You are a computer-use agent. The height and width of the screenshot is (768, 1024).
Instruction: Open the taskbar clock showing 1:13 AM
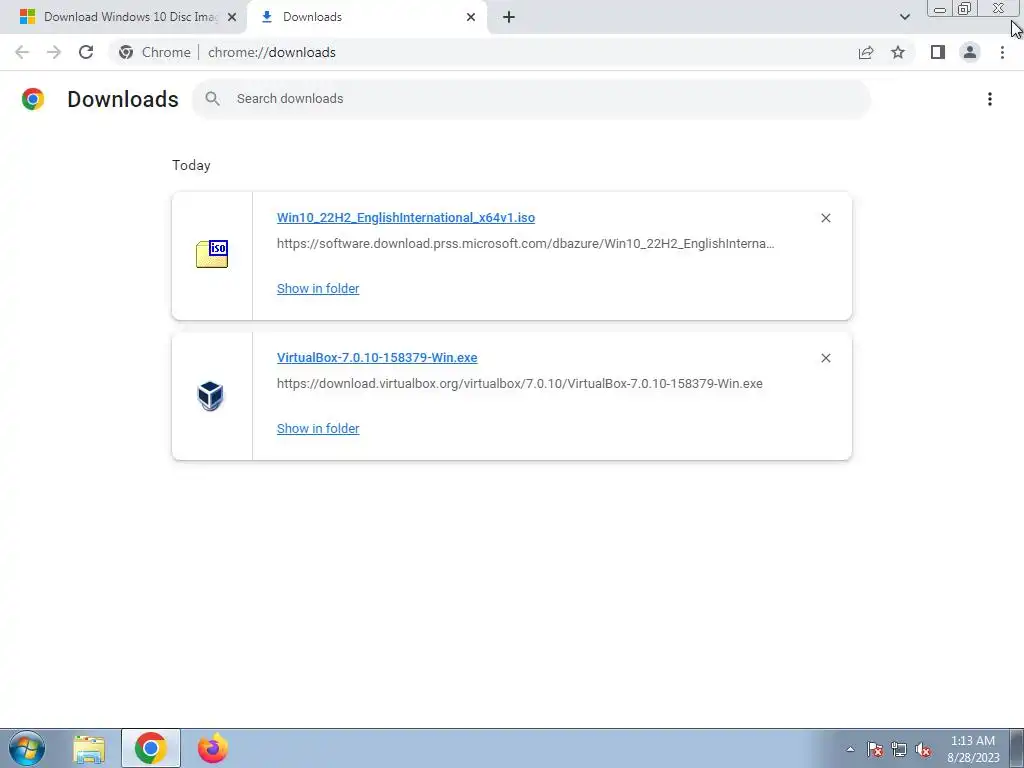click(x=973, y=749)
